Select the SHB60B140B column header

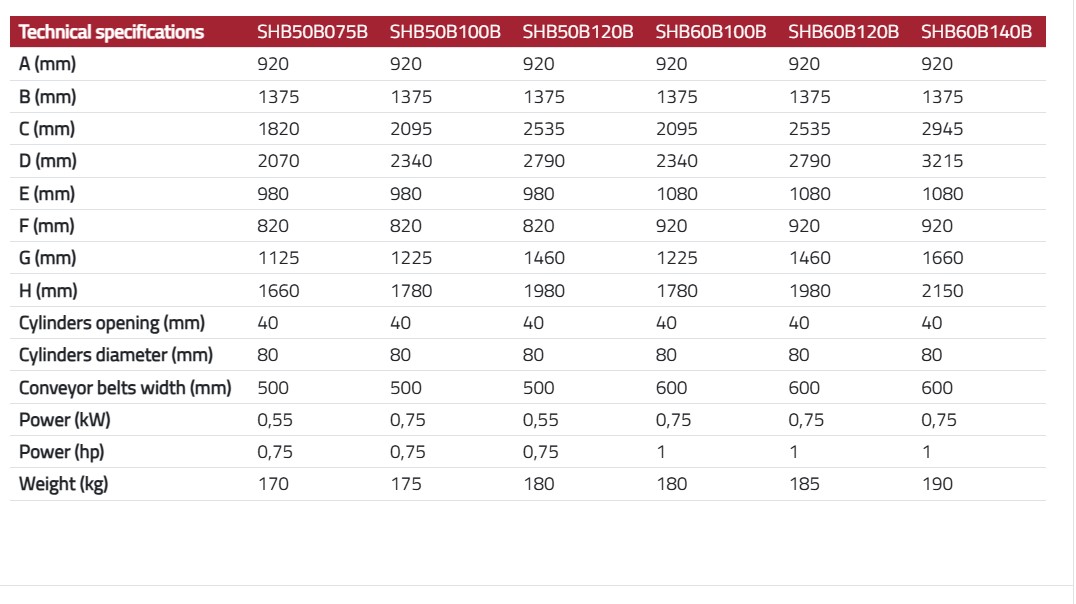[x=976, y=32]
